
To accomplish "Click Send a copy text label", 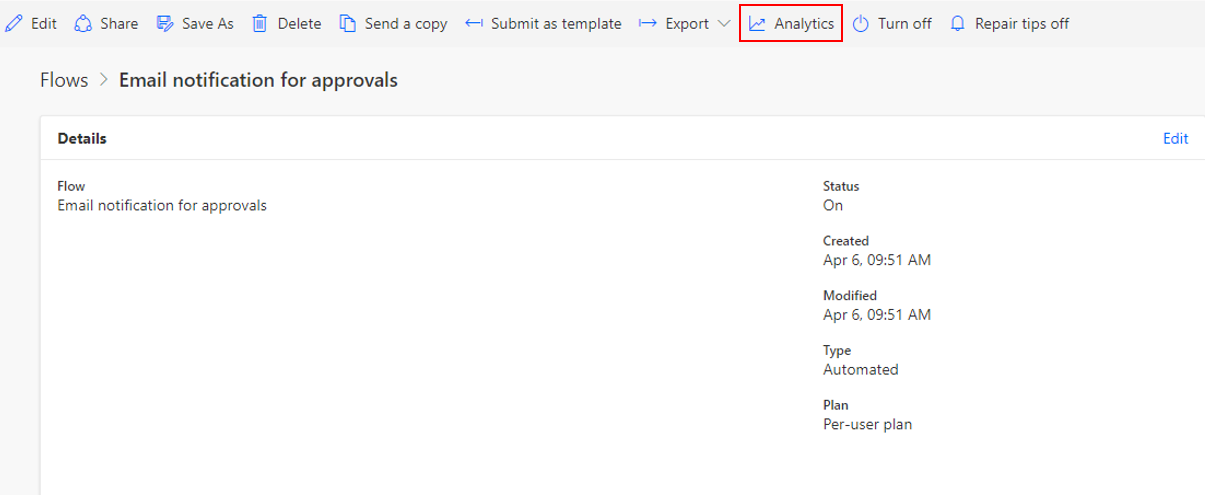I will pyautogui.click(x=406, y=23).
